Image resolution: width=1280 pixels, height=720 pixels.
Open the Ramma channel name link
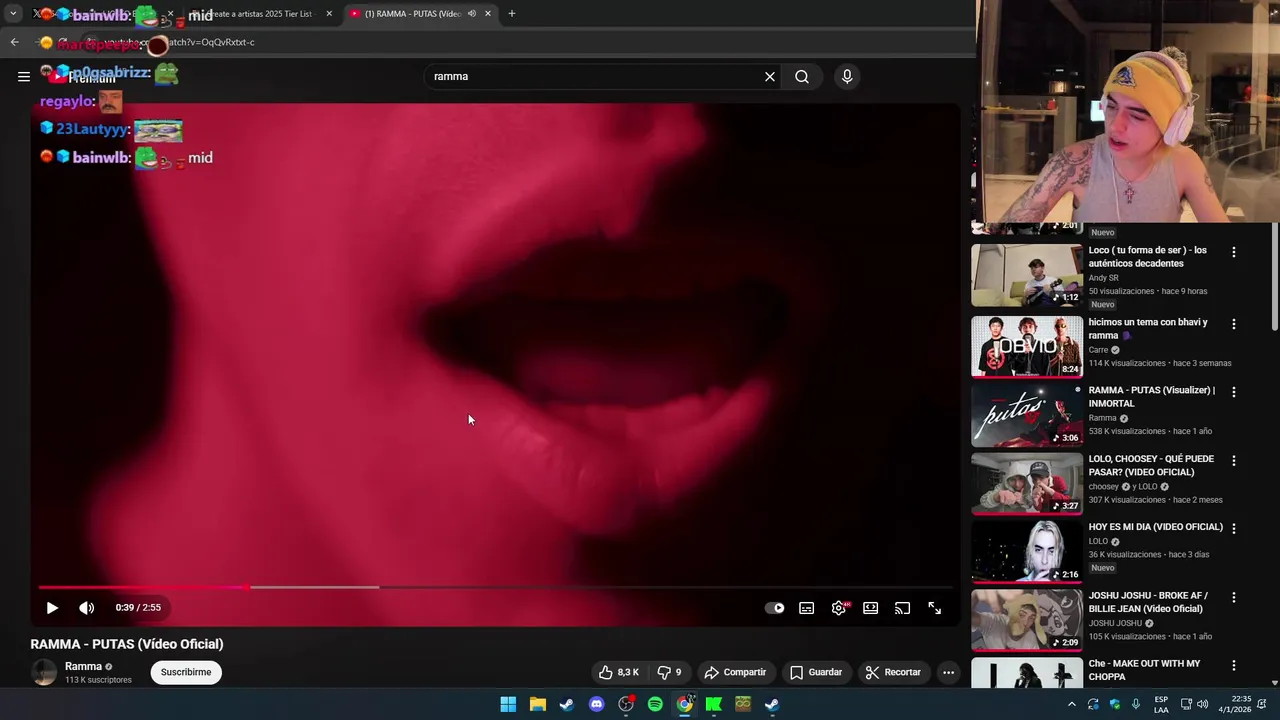click(83, 666)
